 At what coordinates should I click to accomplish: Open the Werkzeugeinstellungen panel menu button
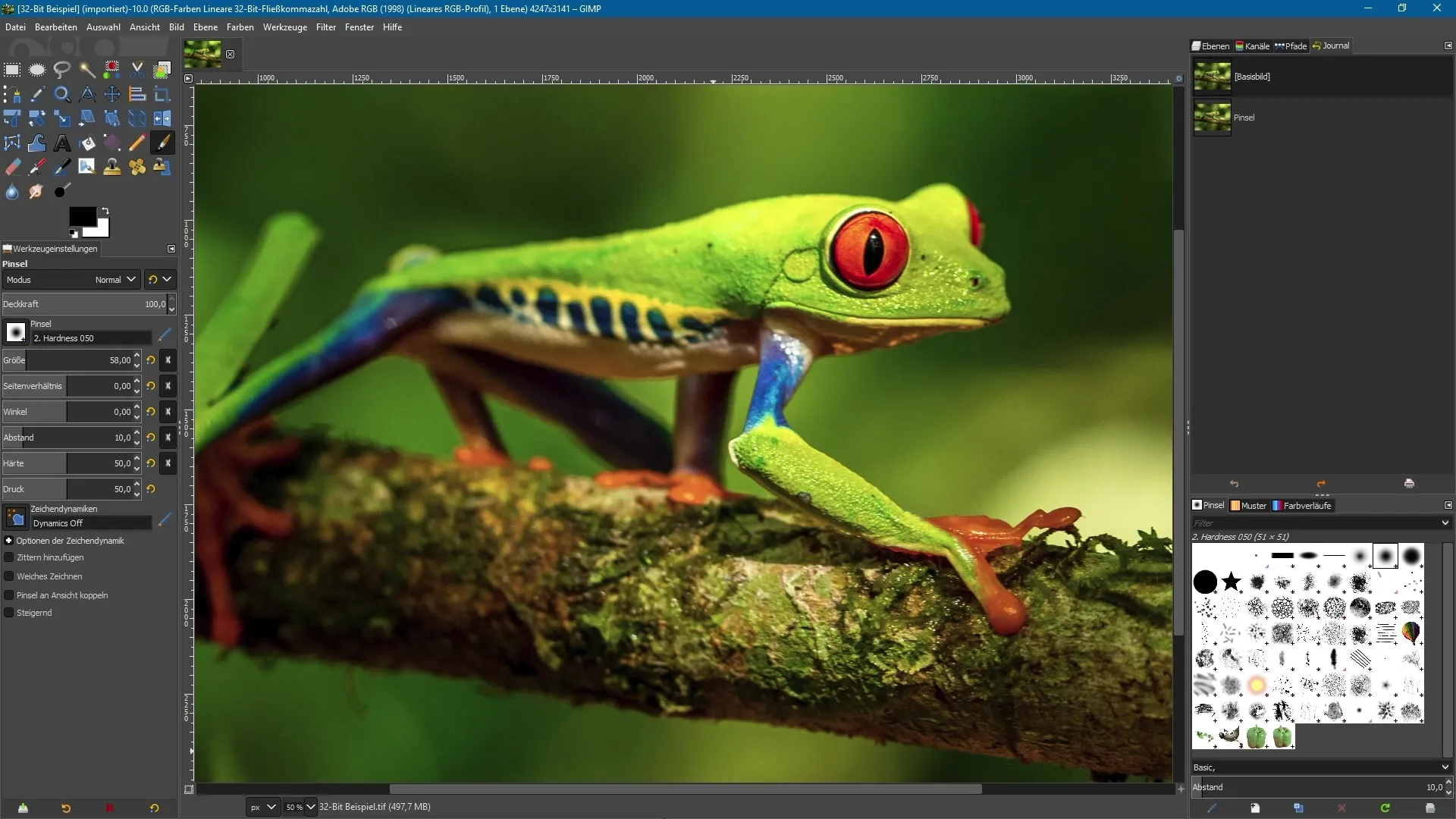coord(171,249)
